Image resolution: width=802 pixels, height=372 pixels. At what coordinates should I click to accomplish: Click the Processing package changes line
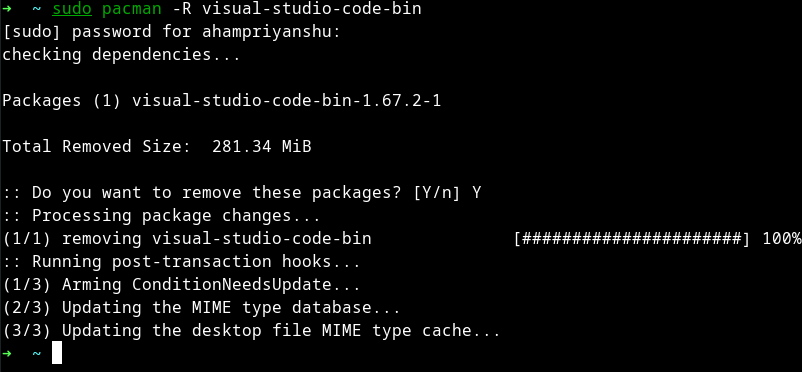(x=162, y=216)
